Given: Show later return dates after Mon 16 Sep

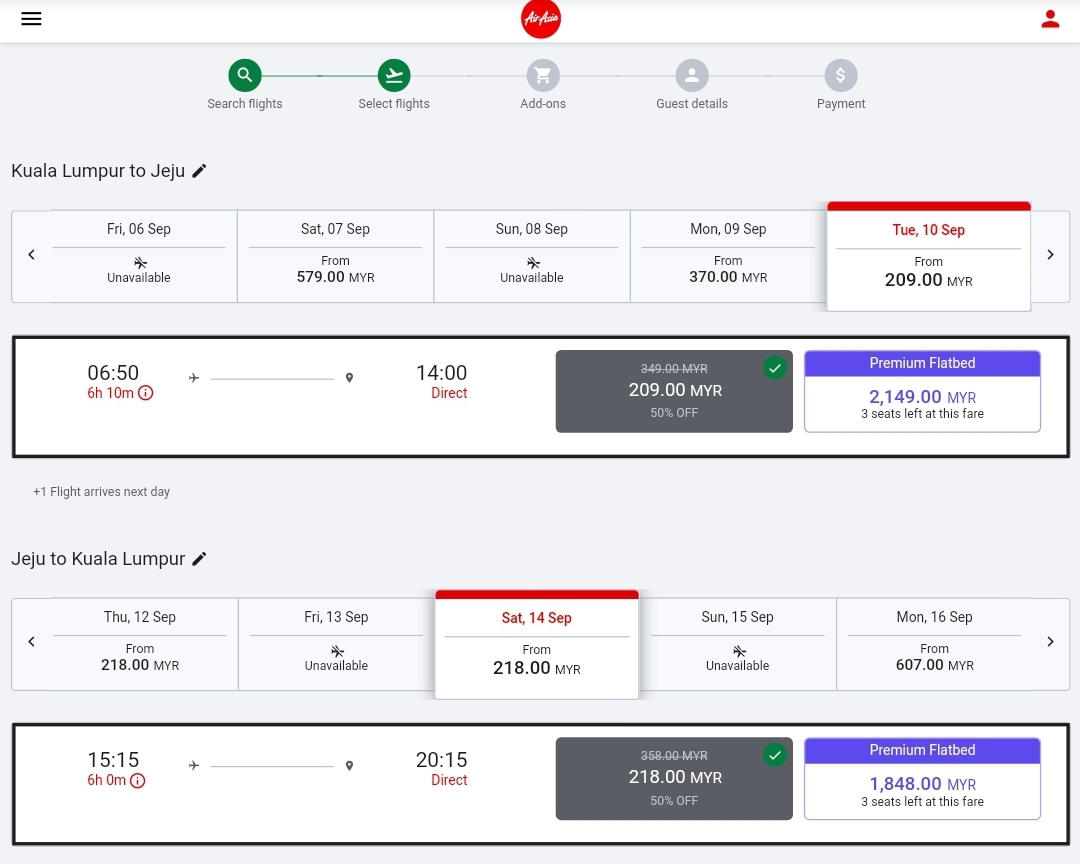Looking at the screenshot, I should click(1050, 642).
